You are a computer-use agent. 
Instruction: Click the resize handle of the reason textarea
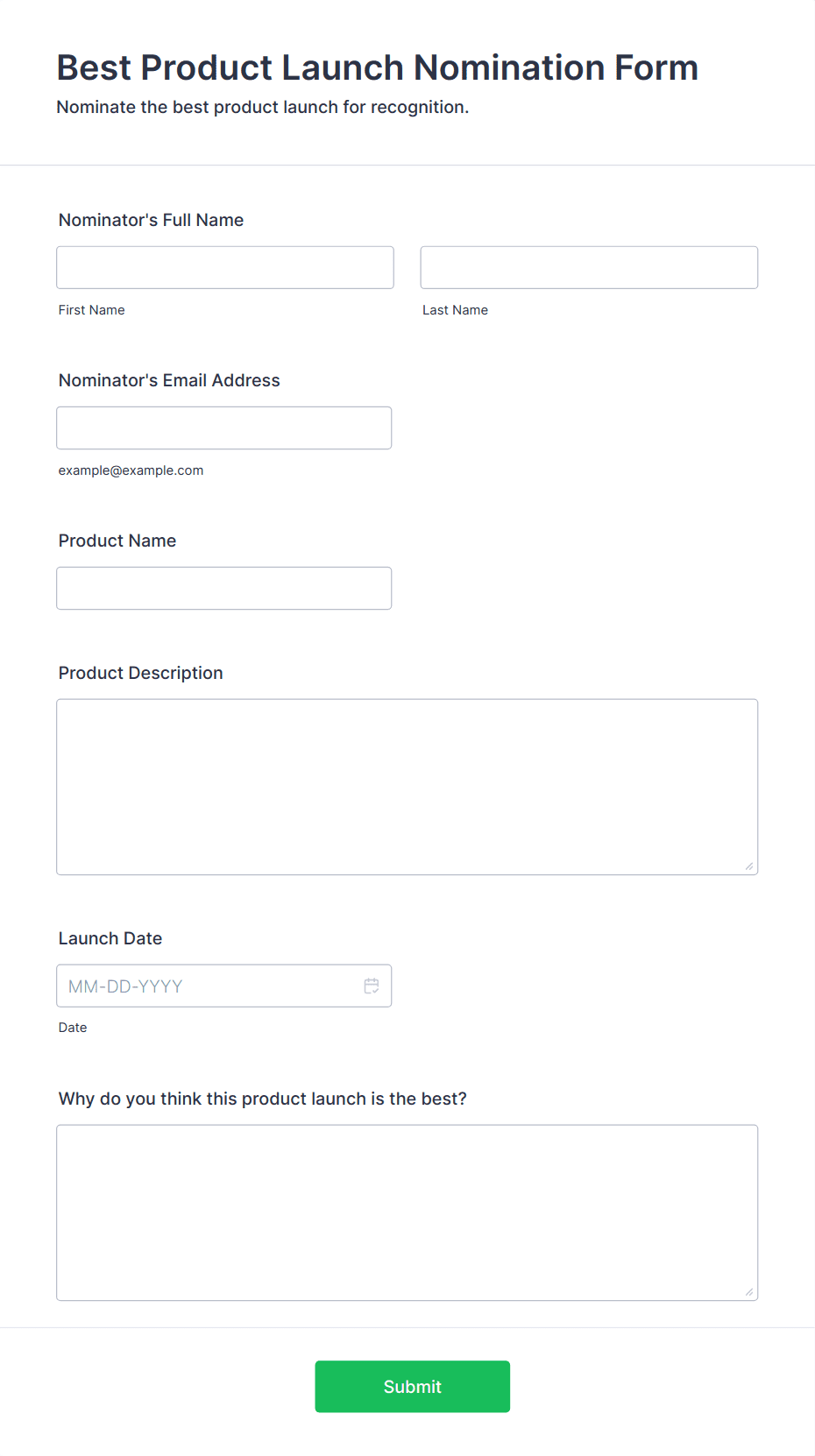(749, 1292)
